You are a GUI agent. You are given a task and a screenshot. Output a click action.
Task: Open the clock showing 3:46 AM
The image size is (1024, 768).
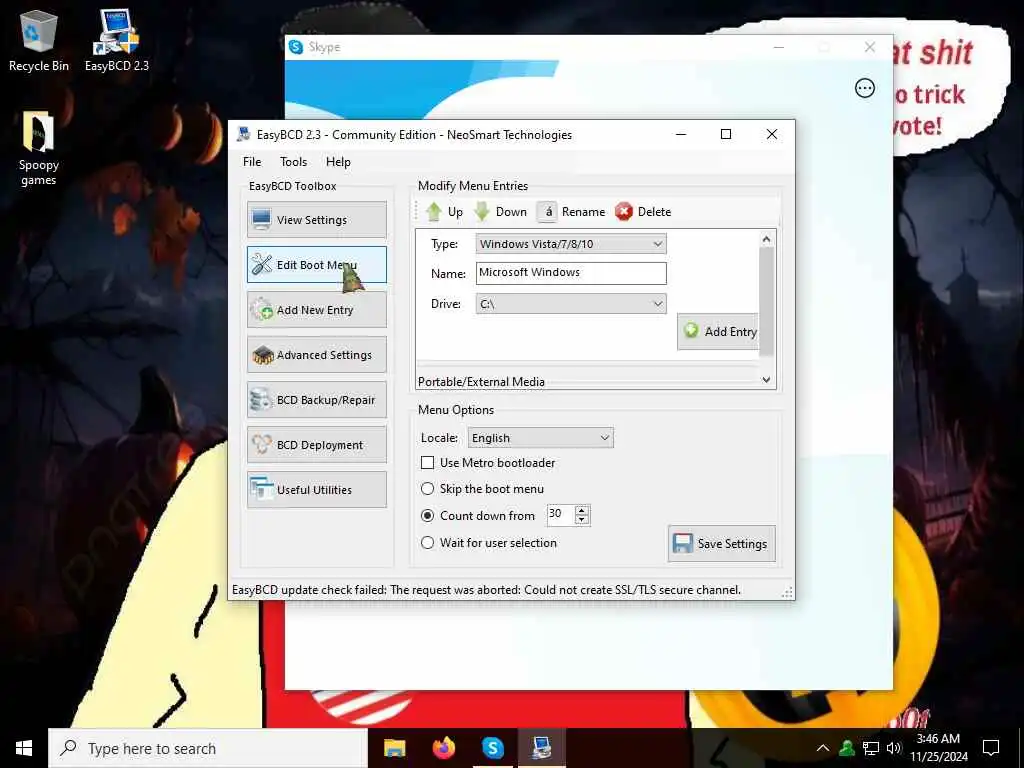(x=938, y=748)
